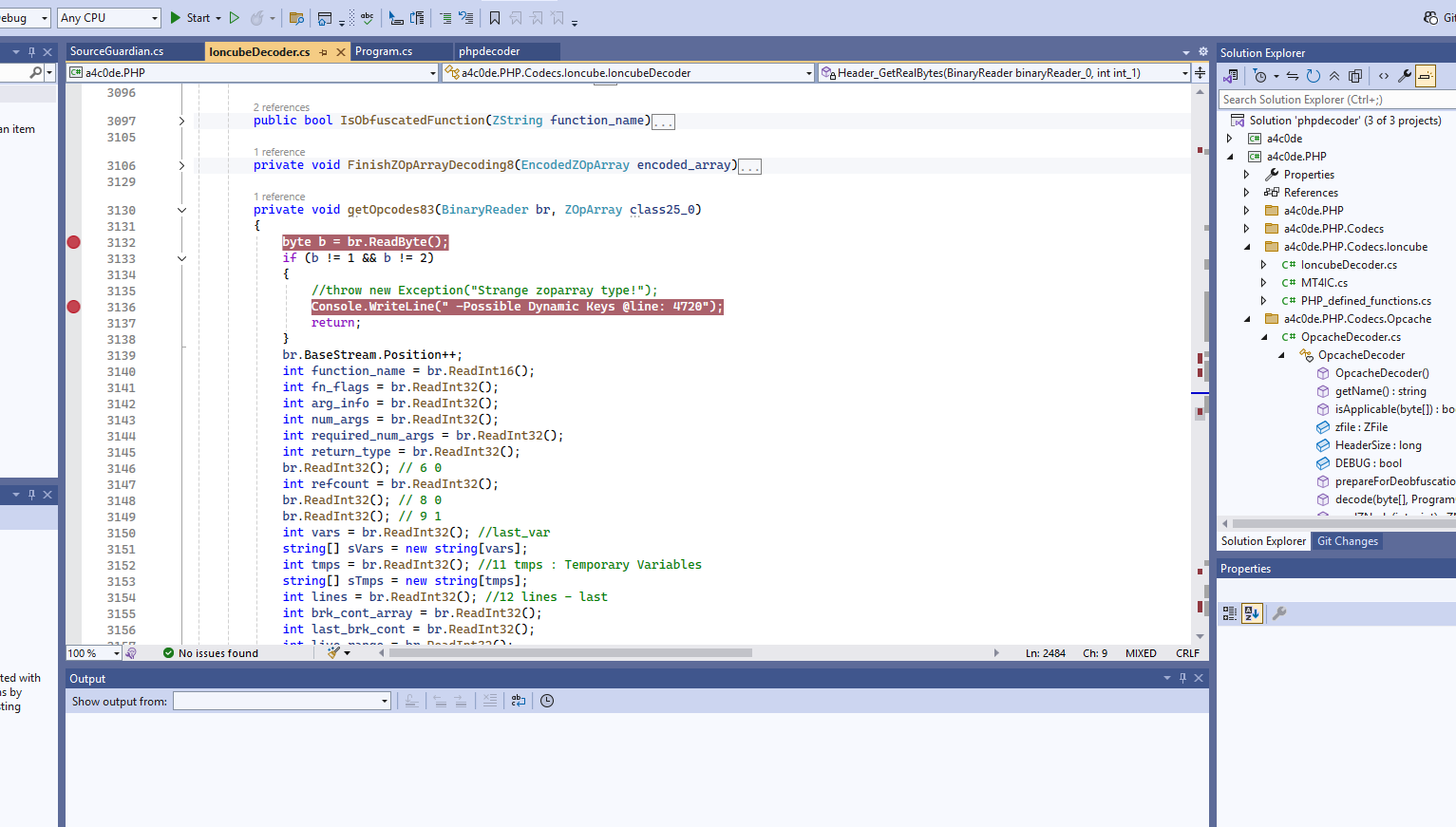The height and width of the screenshot is (827, 1456).
Task: Click the green Start debugging button
Action: pos(189,18)
